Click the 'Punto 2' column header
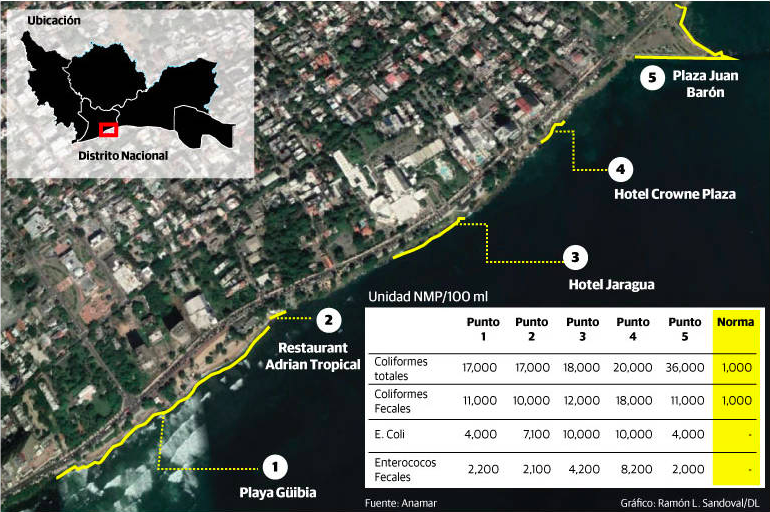 pos(531,329)
